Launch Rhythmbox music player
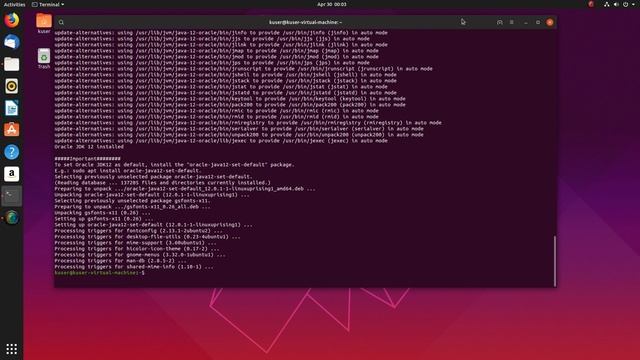This screenshot has height=360, width=640. click(11, 86)
